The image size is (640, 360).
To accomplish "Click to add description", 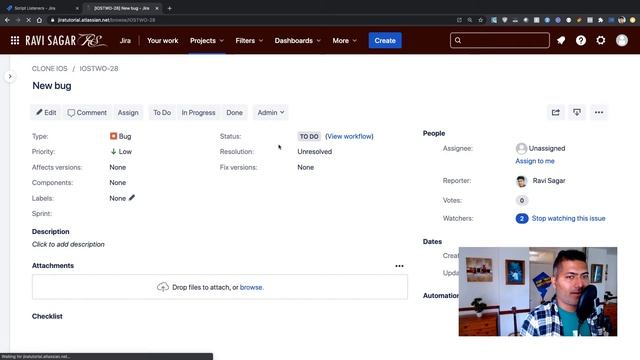I will 68,244.
